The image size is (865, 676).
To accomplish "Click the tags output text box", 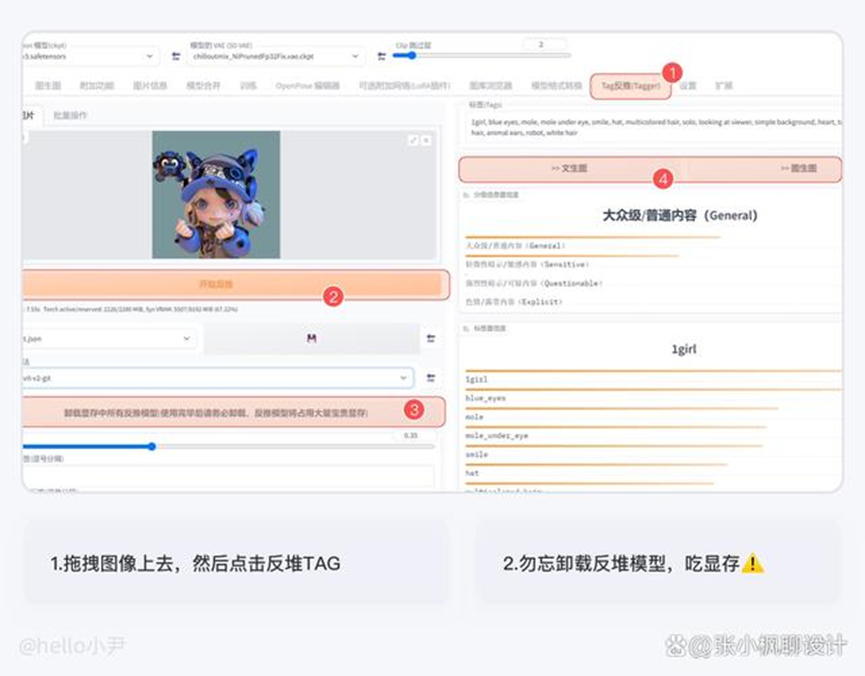I will [x=650, y=125].
